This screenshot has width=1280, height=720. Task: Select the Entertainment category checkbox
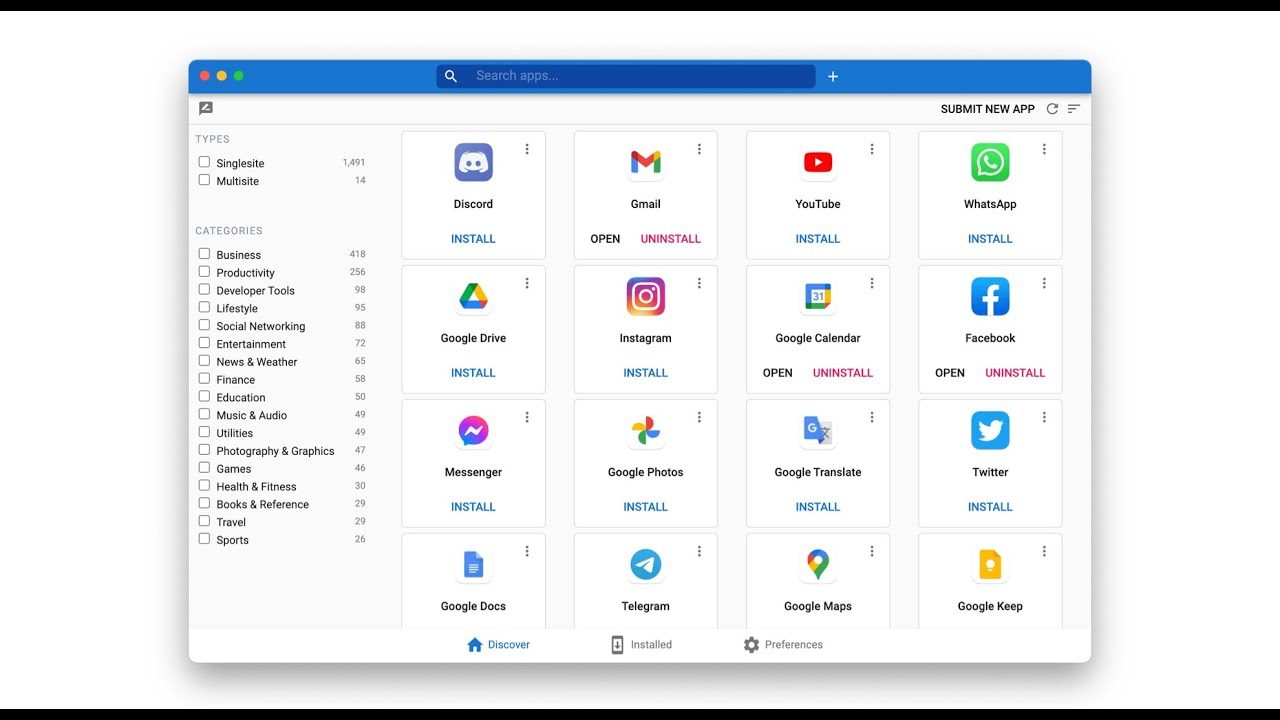pyautogui.click(x=204, y=343)
